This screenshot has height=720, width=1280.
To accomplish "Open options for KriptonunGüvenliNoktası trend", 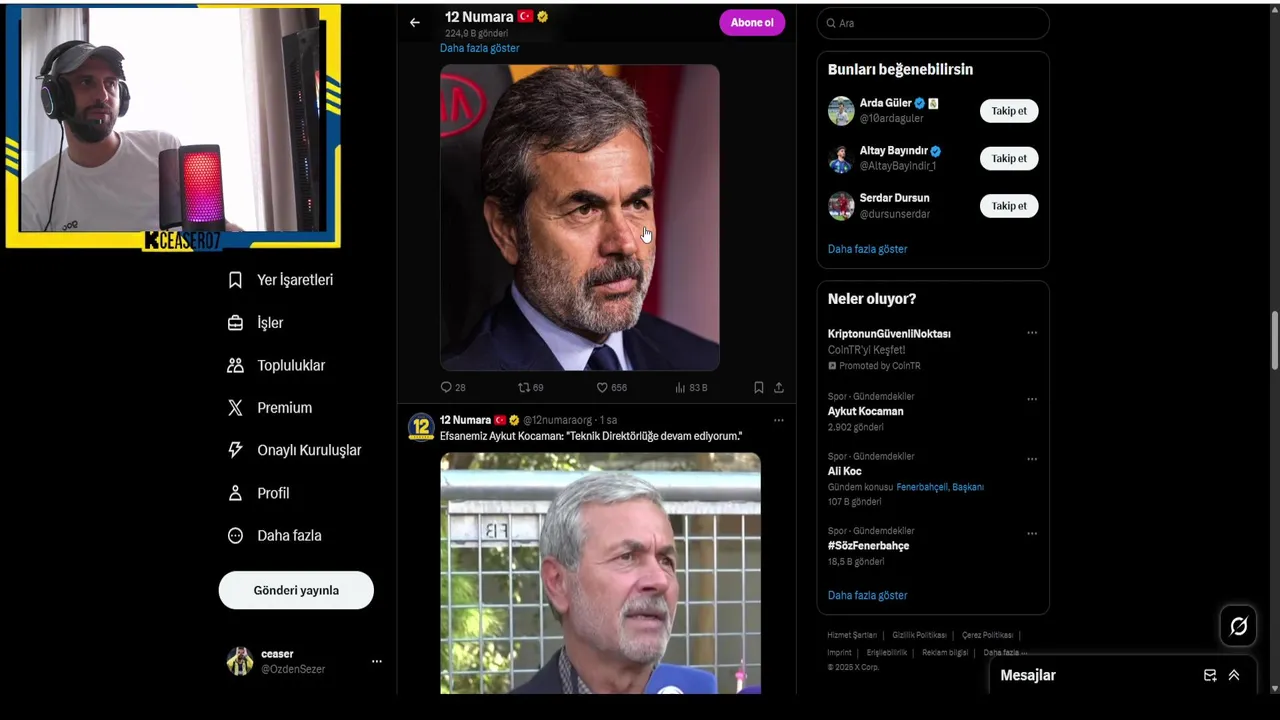I will click(x=1032, y=333).
